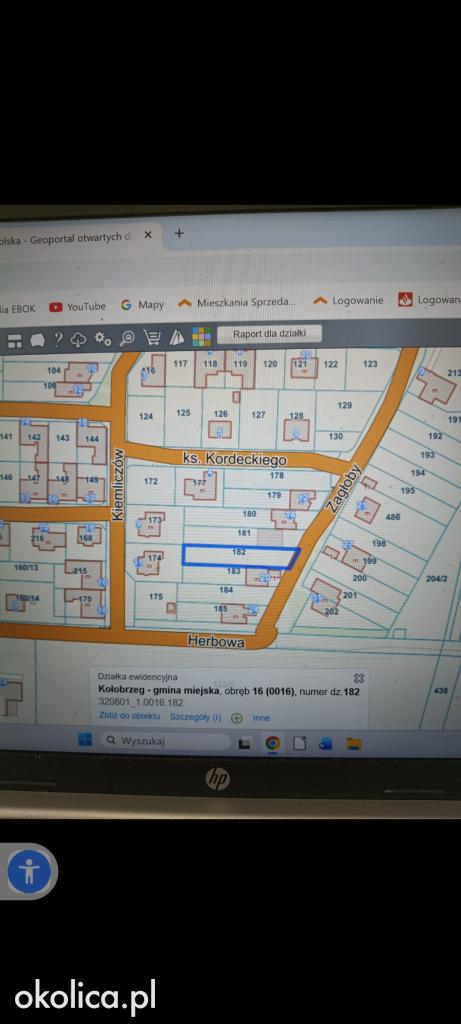Click the Poland map shape icon
This screenshot has width=461, height=1024.
(37, 340)
